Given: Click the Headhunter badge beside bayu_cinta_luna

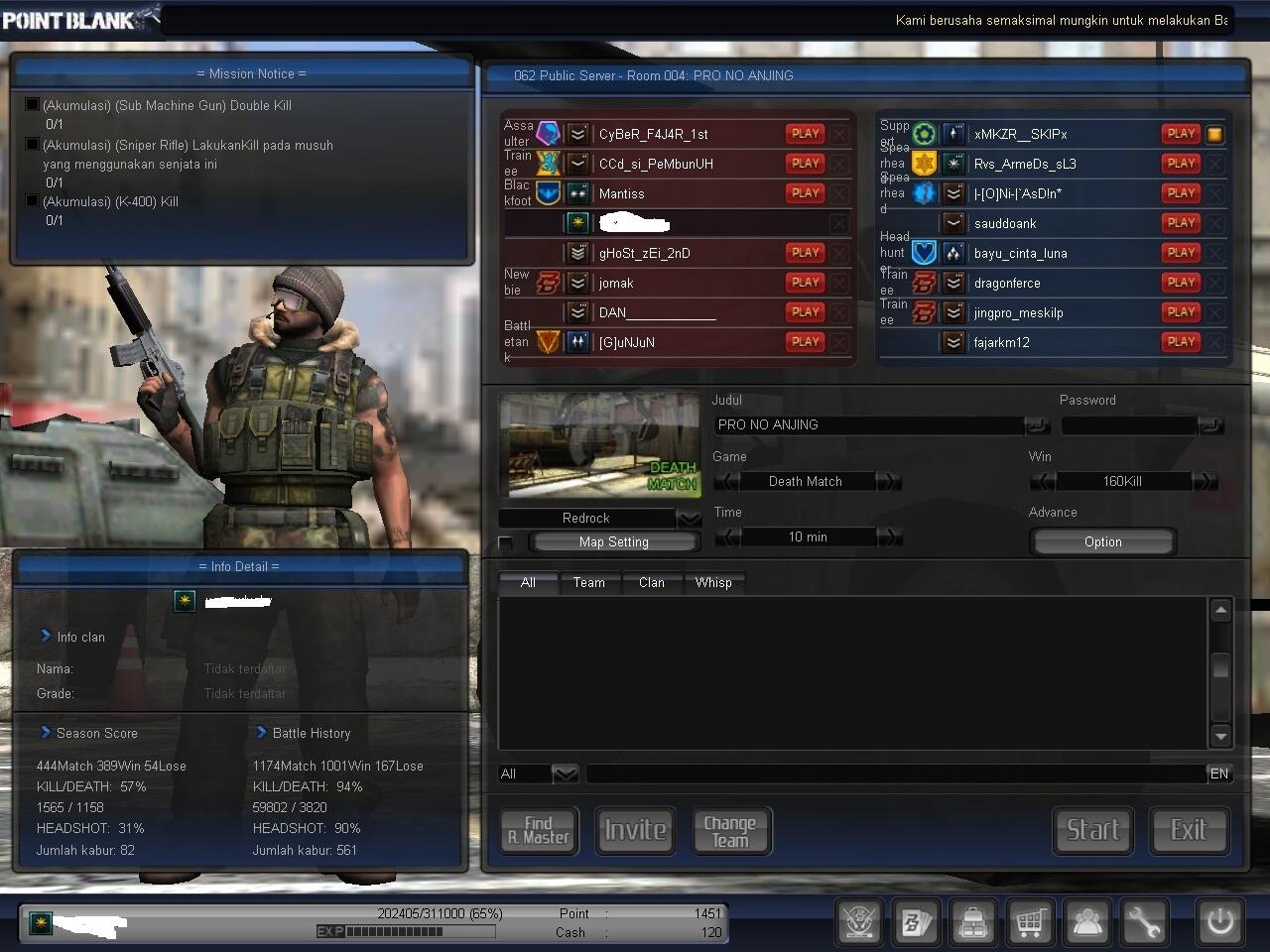Looking at the screenshot, I should tap(924, 253).
